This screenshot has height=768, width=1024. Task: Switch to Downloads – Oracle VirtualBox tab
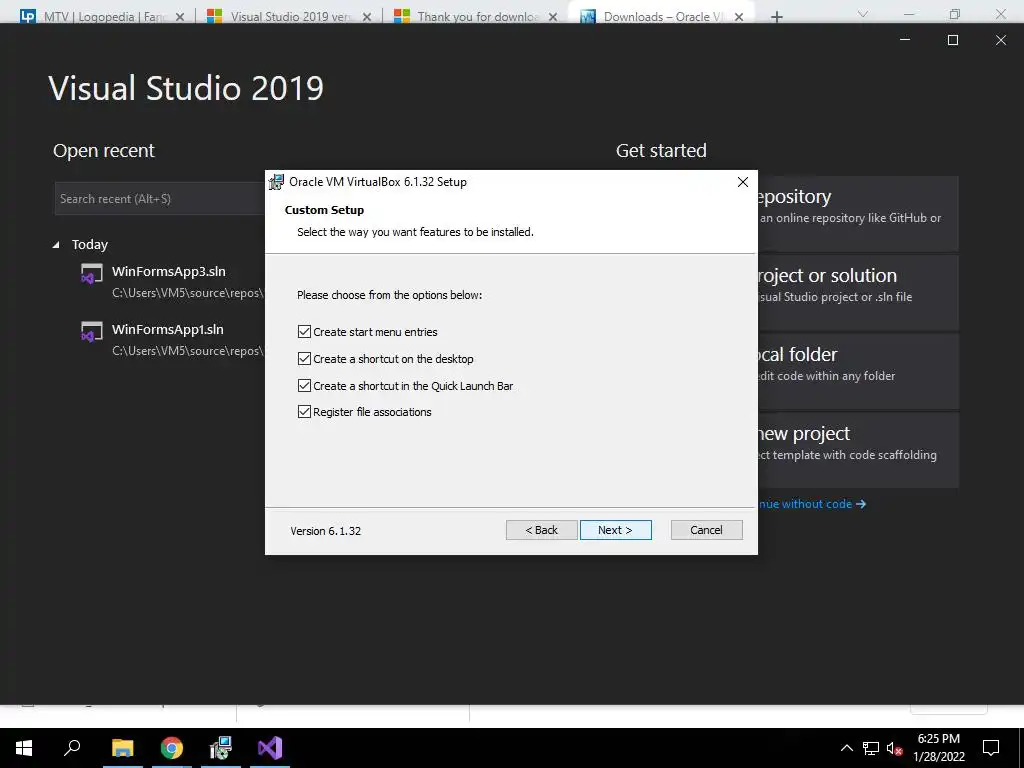tap(661, 16)
